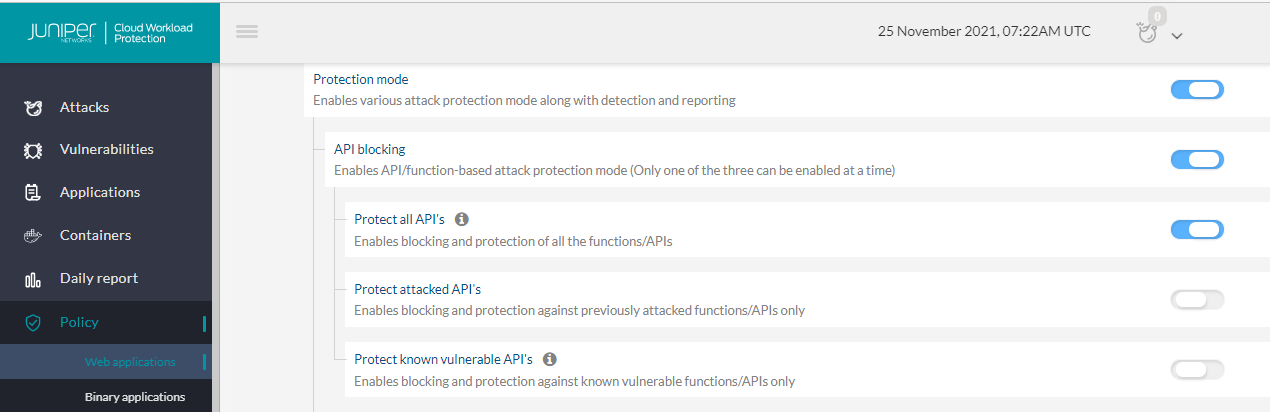Click the Containers docker icon
This screenshot has width=1270, height=412.
tap(32, 236)
